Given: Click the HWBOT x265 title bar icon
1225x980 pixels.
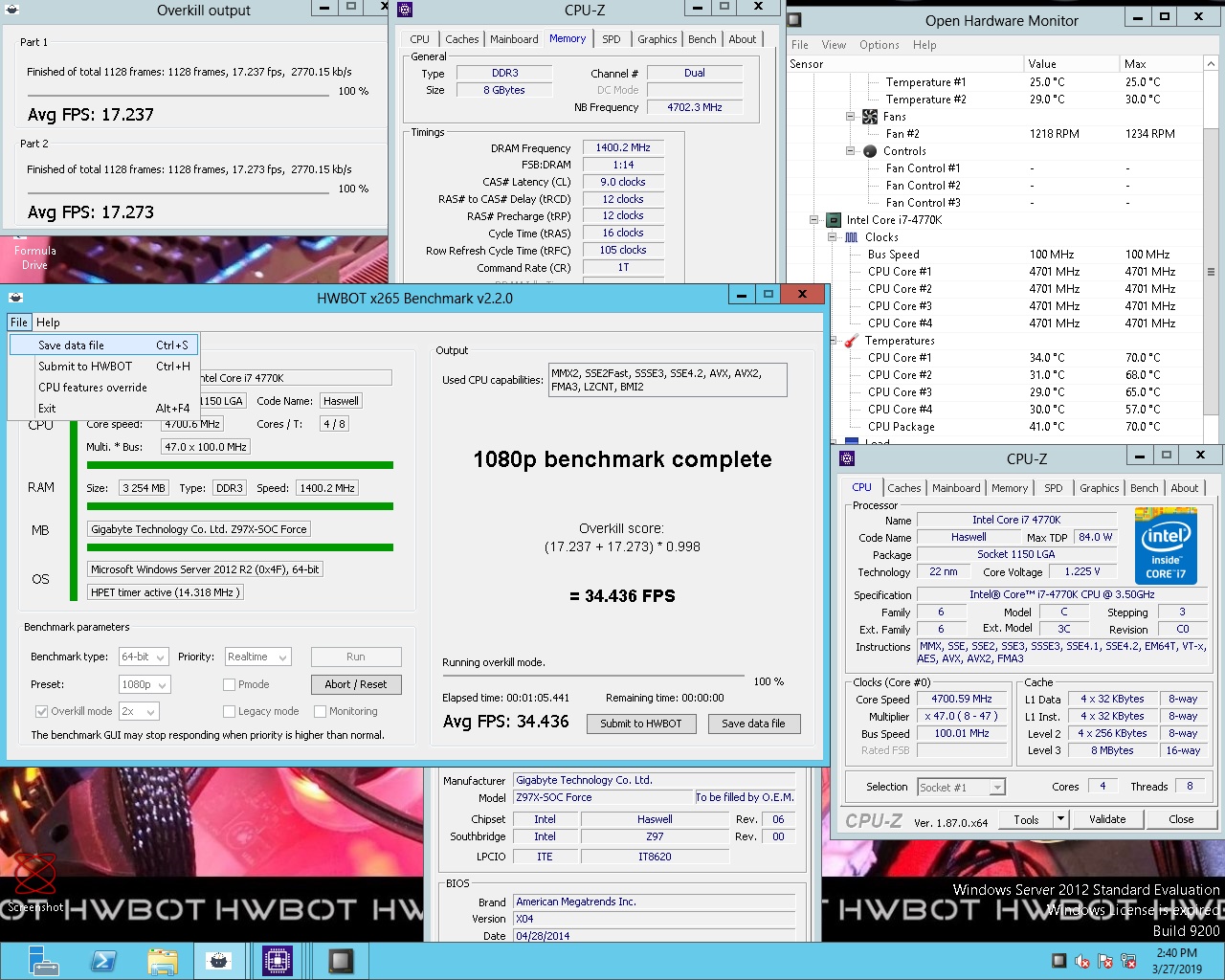Looking at the screenshot, I should pos(15,298).
